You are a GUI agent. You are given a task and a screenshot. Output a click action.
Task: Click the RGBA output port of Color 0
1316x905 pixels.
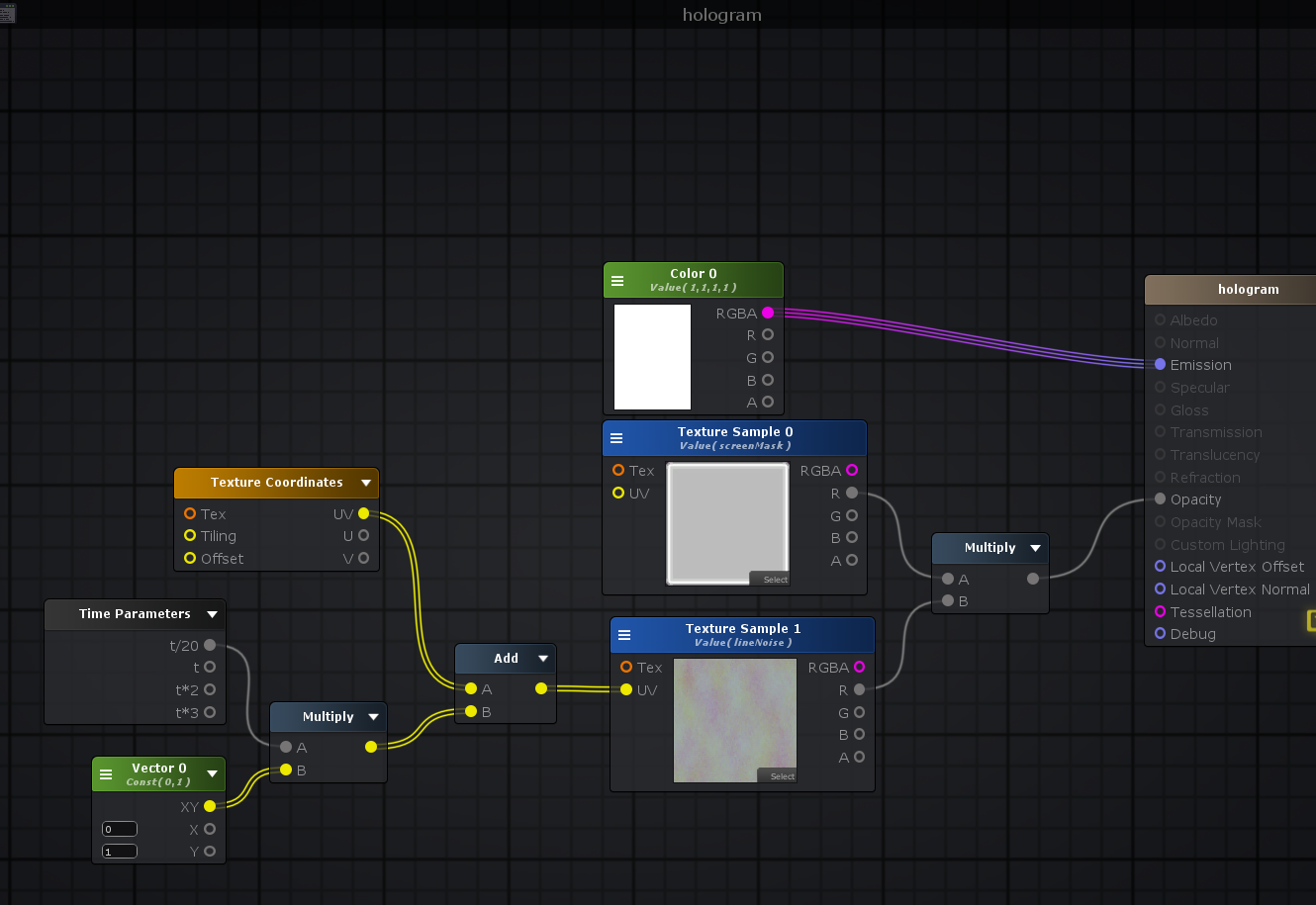click(x=768, y=313)
